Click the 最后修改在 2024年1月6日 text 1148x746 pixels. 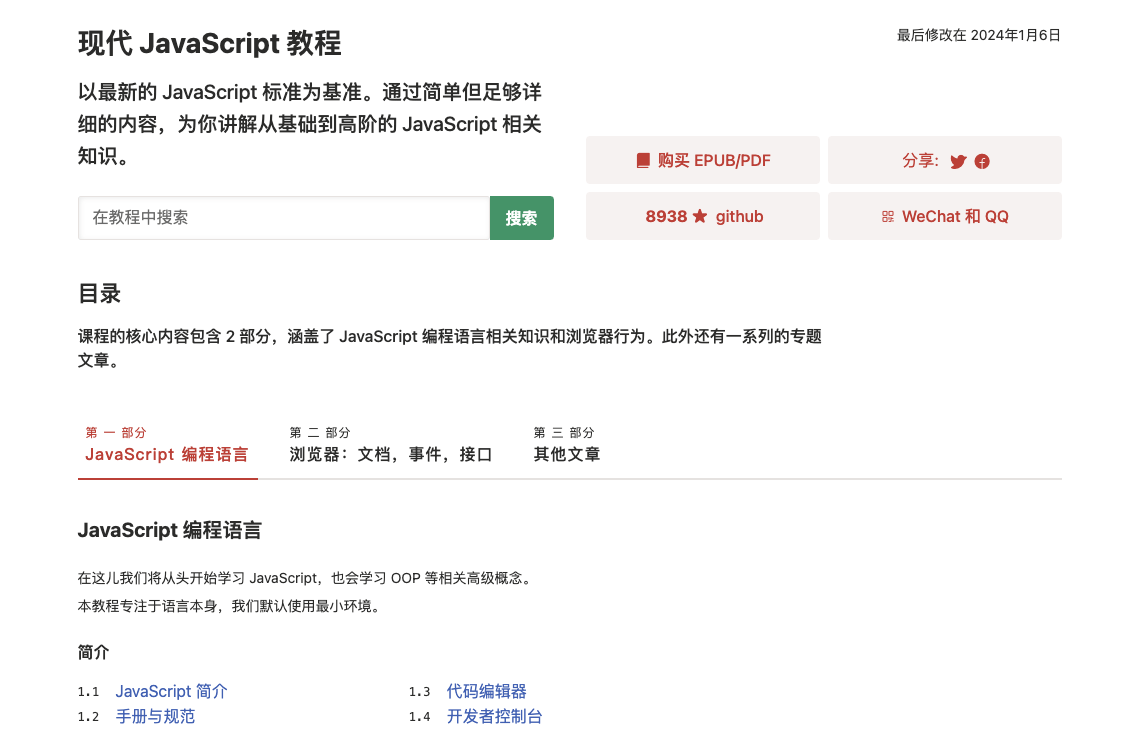[979, 35]
